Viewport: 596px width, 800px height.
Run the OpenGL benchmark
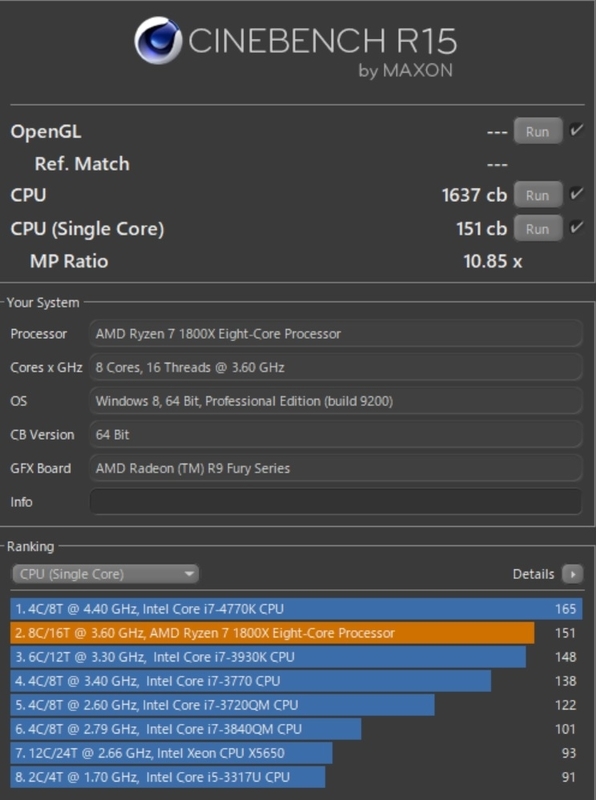pyautogui.click(x=538, y=131)
